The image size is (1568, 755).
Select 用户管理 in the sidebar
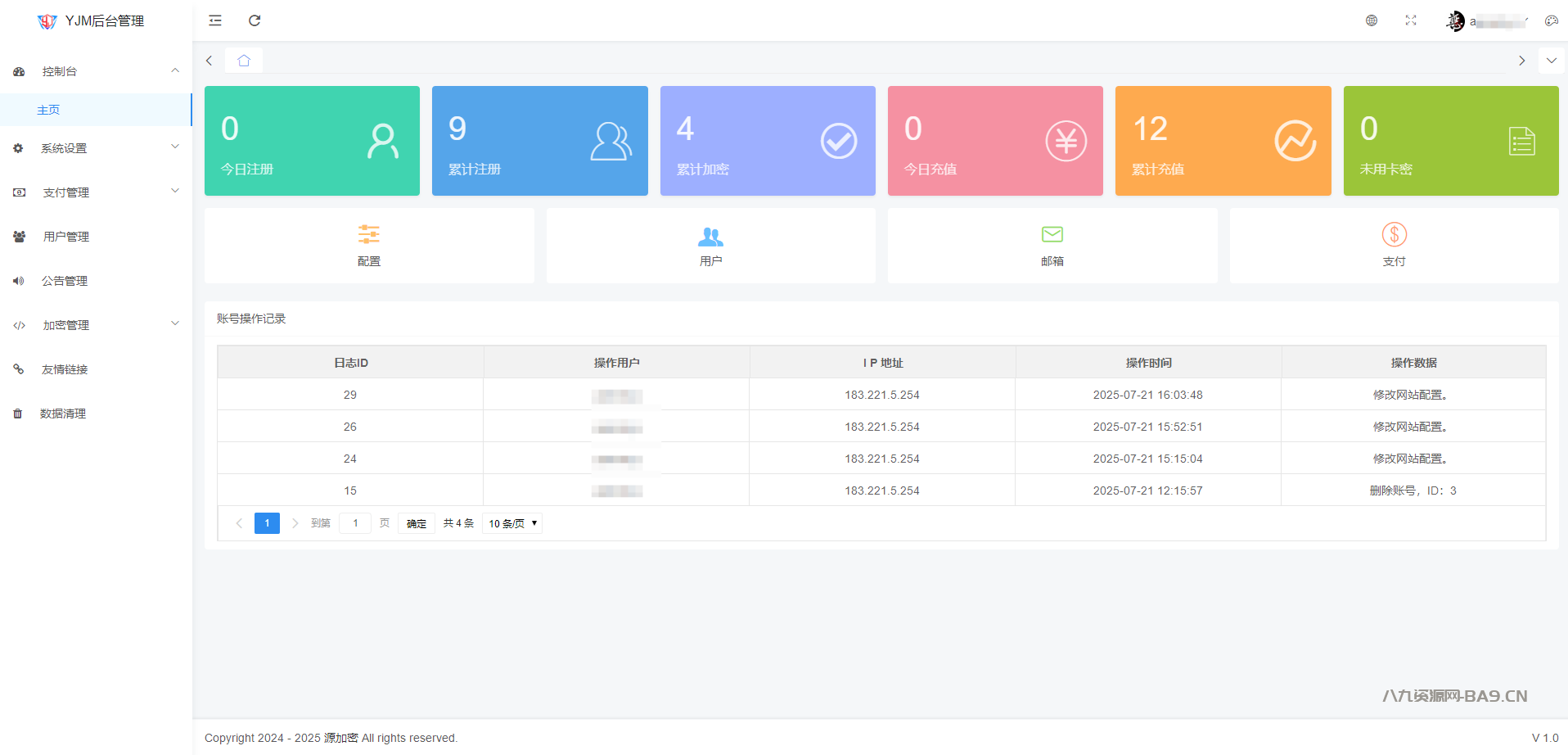pyautogui.click(x=66, y=237)
